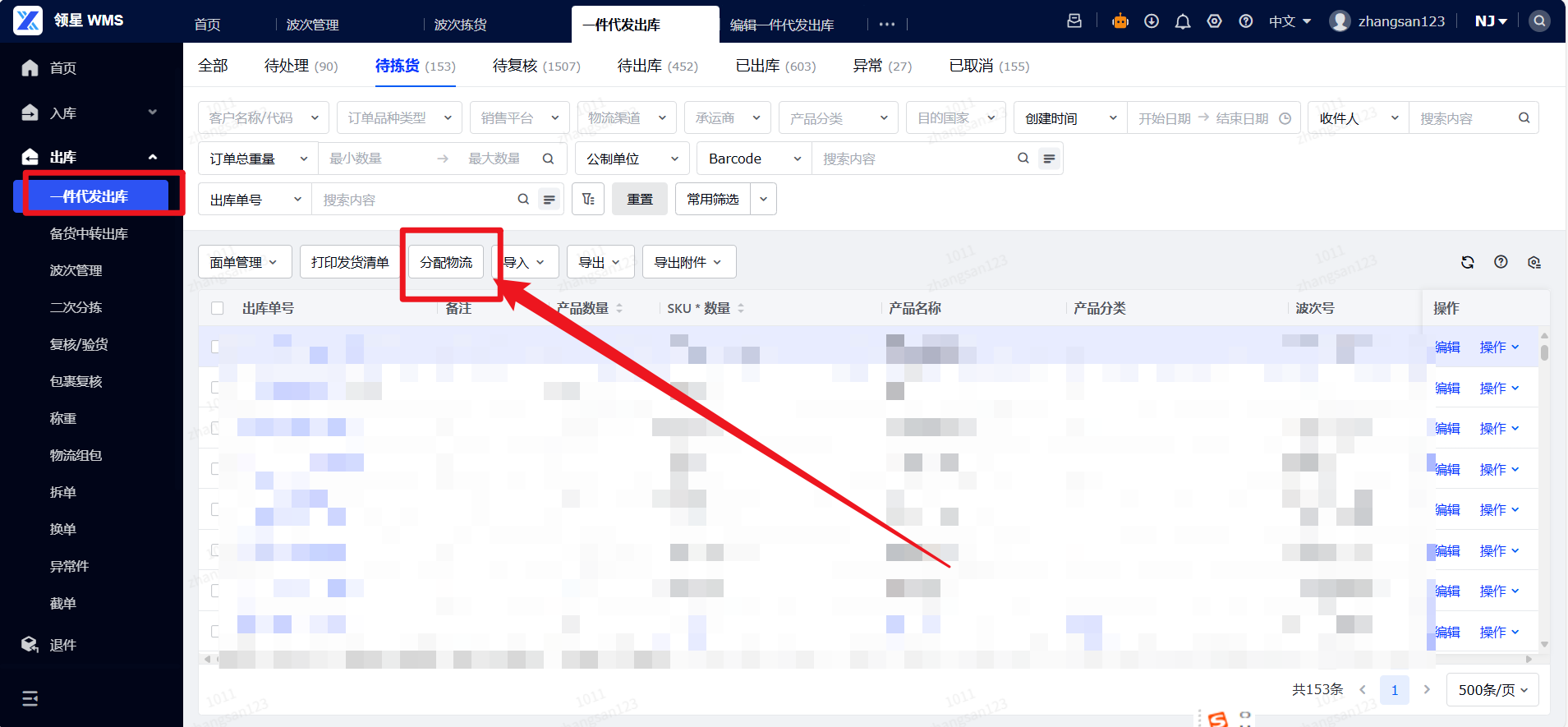The height and width of the screenshot is (727, 1568).
Task: Click the vertical table scrollbar thumb
Action: coord(1544,352)
